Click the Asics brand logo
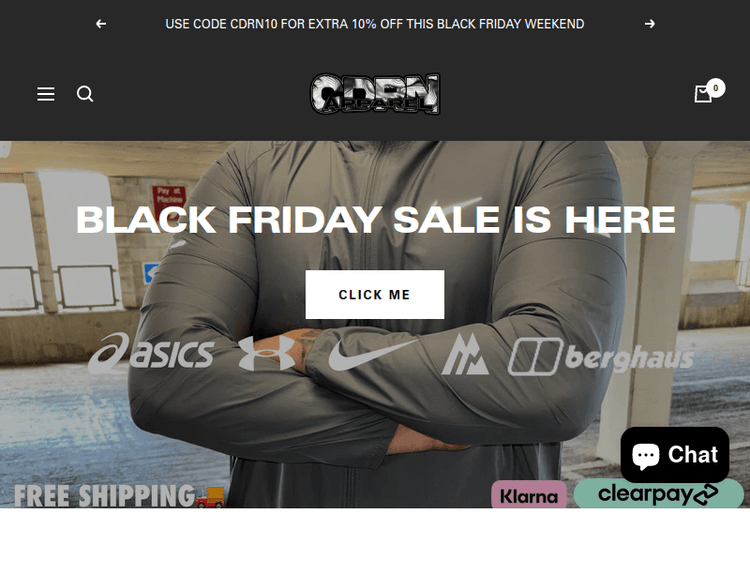 tap(151, 353)
